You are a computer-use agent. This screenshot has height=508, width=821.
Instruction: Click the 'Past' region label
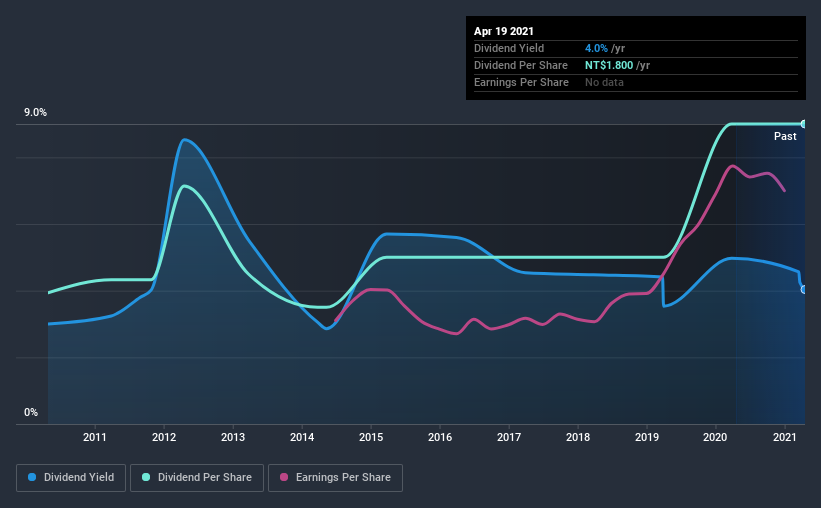(x=785, y=136)
